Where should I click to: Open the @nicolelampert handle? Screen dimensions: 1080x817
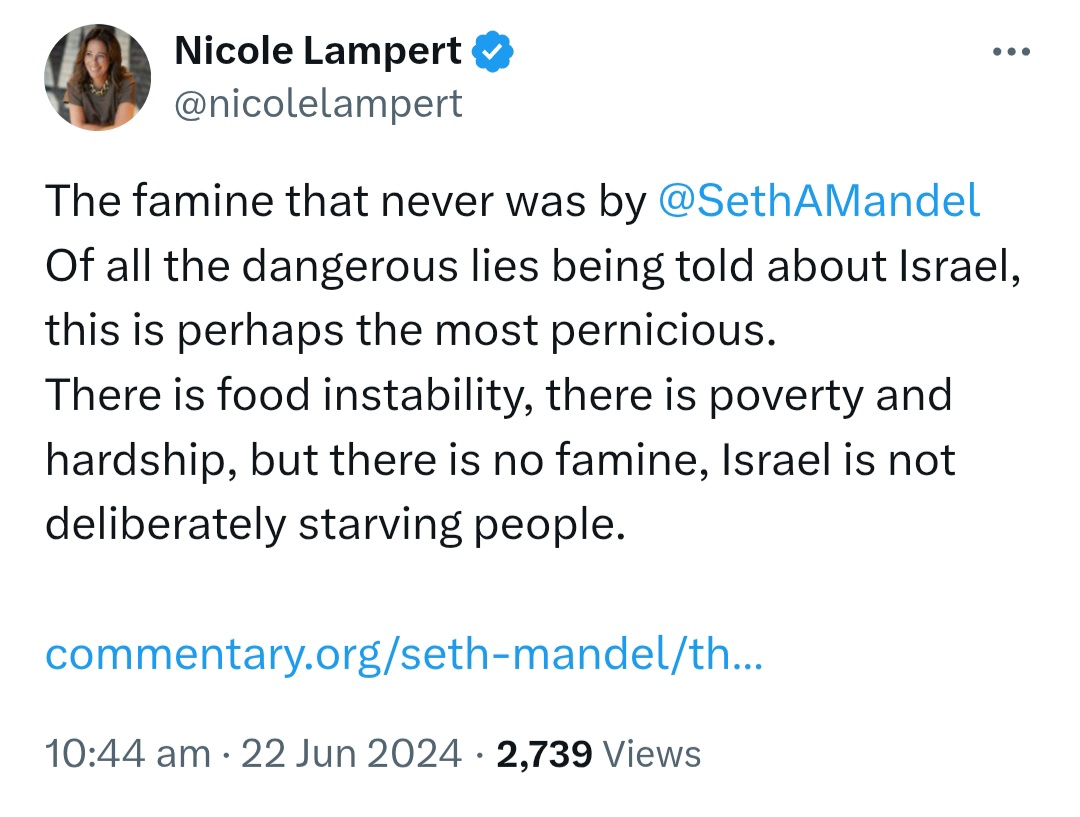(318, 104)
